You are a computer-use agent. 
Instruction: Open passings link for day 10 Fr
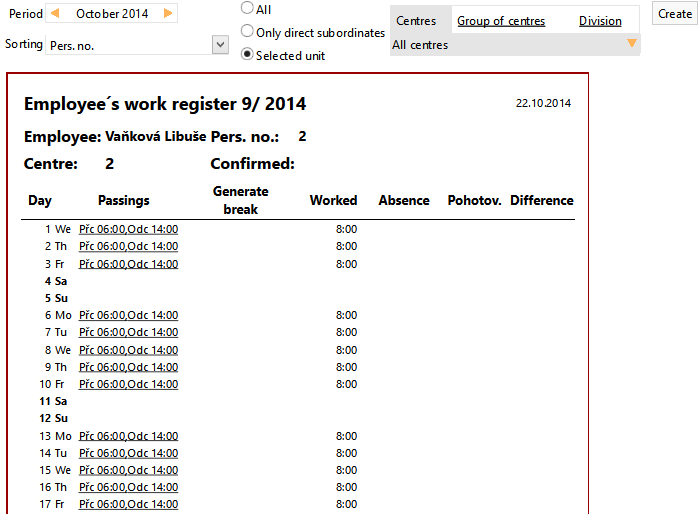[129, 384]
